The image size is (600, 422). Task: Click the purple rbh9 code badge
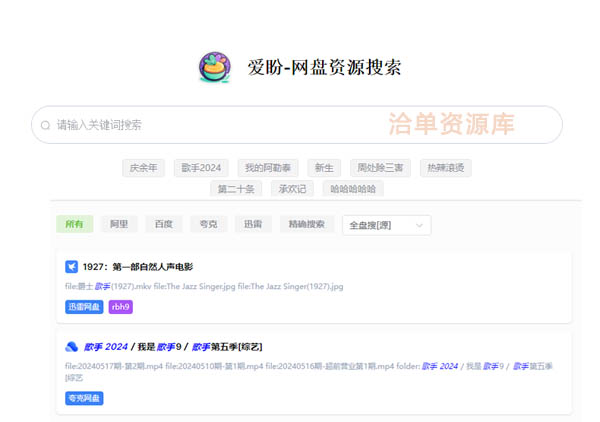(121, 307)
